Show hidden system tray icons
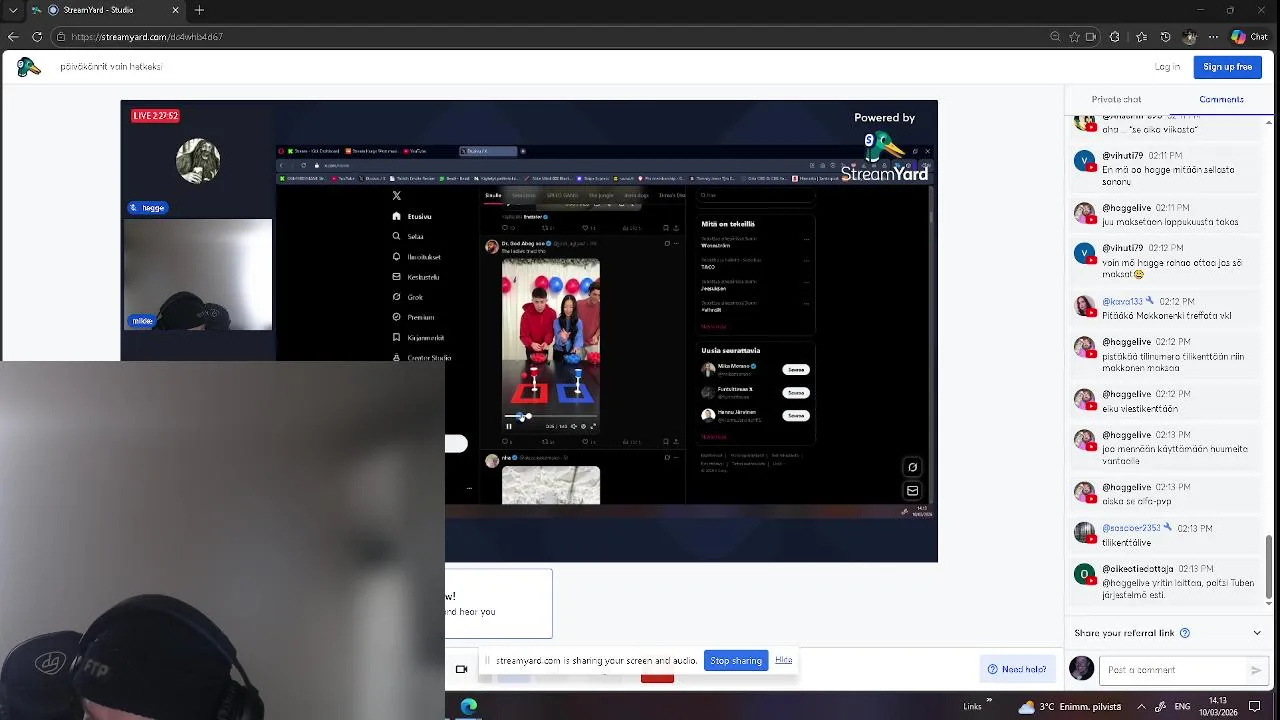 click(x=1141, y=706)
